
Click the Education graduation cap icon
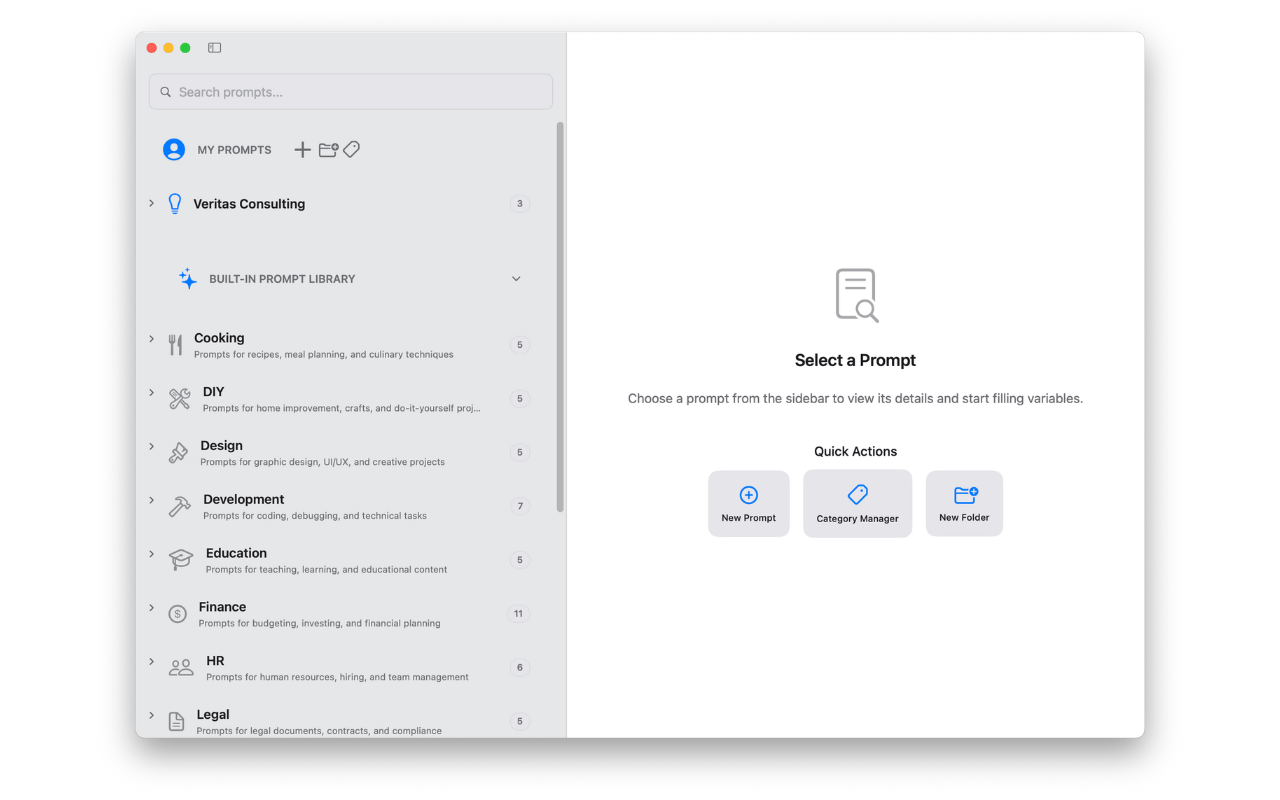(181, 560)
